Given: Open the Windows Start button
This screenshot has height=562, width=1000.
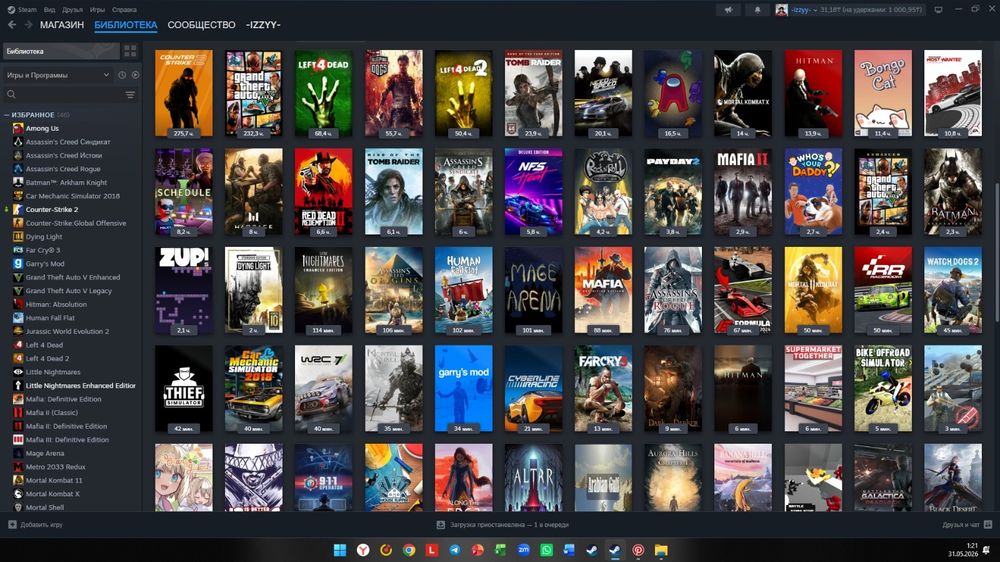Looking at the screenshot, I should (340, 550).
